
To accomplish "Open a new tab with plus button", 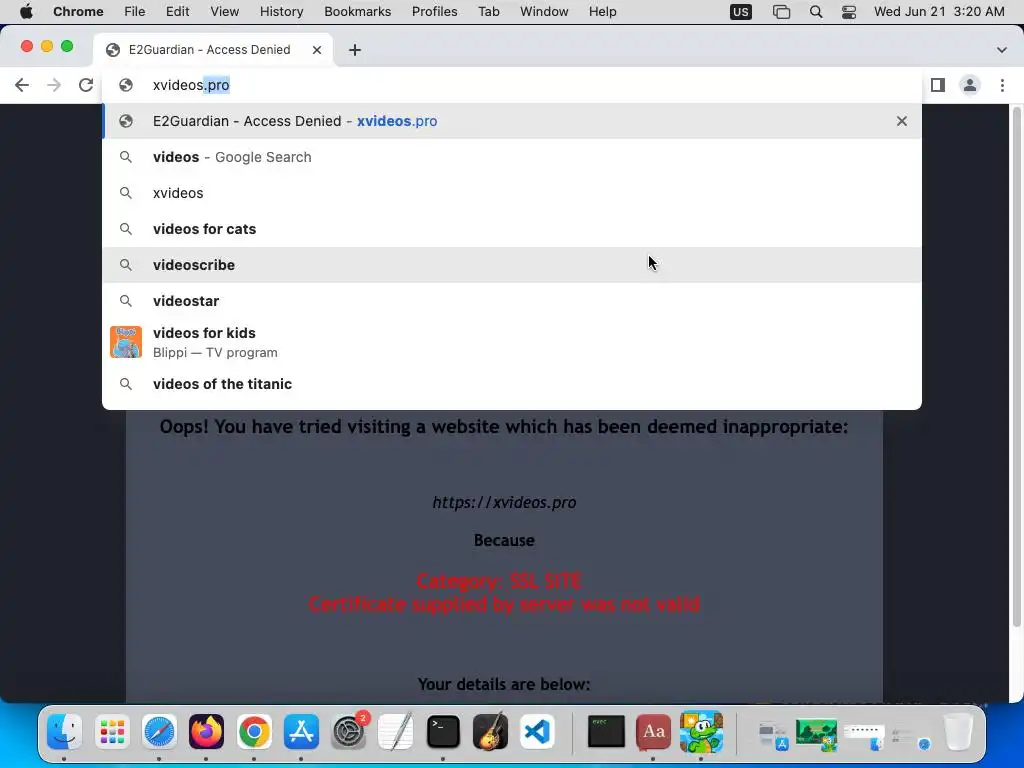I will pos(355,50).
